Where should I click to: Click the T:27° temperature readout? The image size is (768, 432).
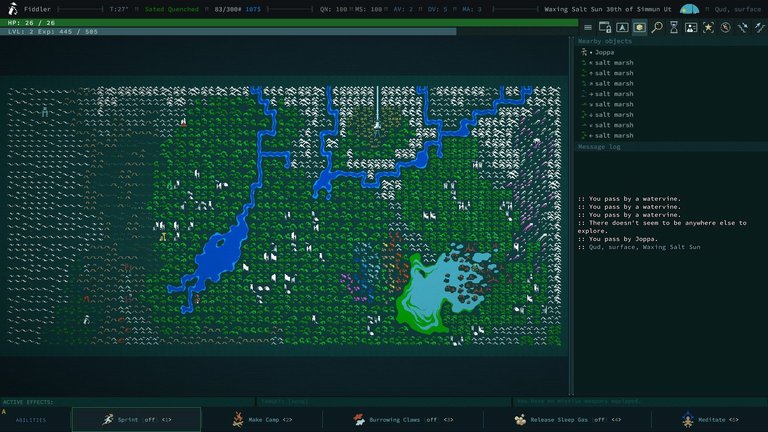tap(119, 9)
